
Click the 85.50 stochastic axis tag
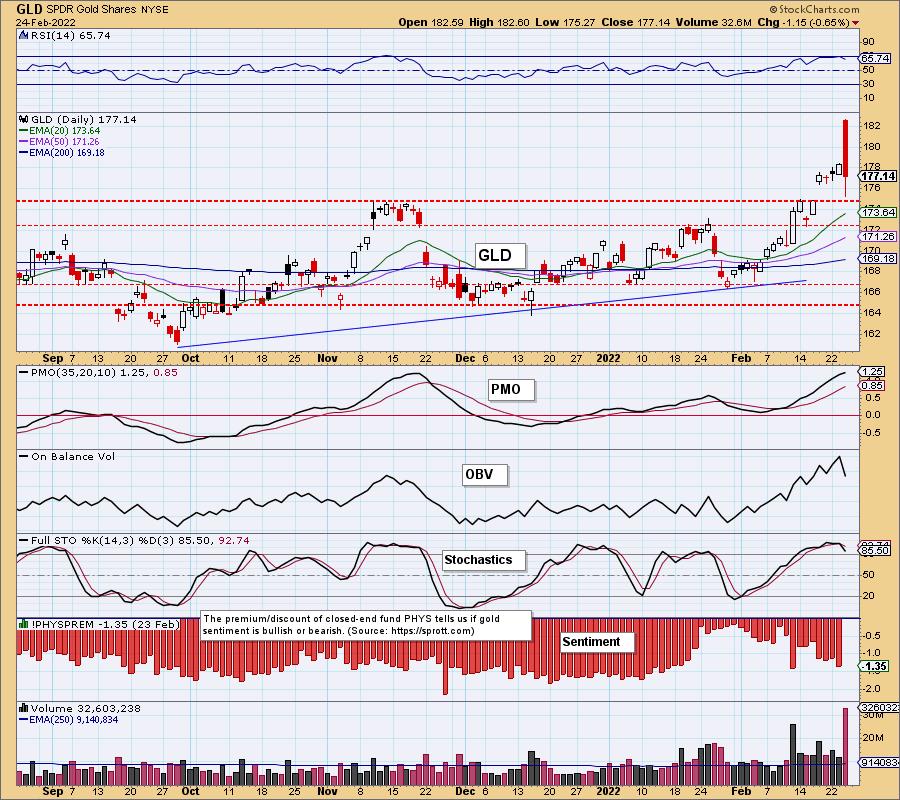coord(875,550)
